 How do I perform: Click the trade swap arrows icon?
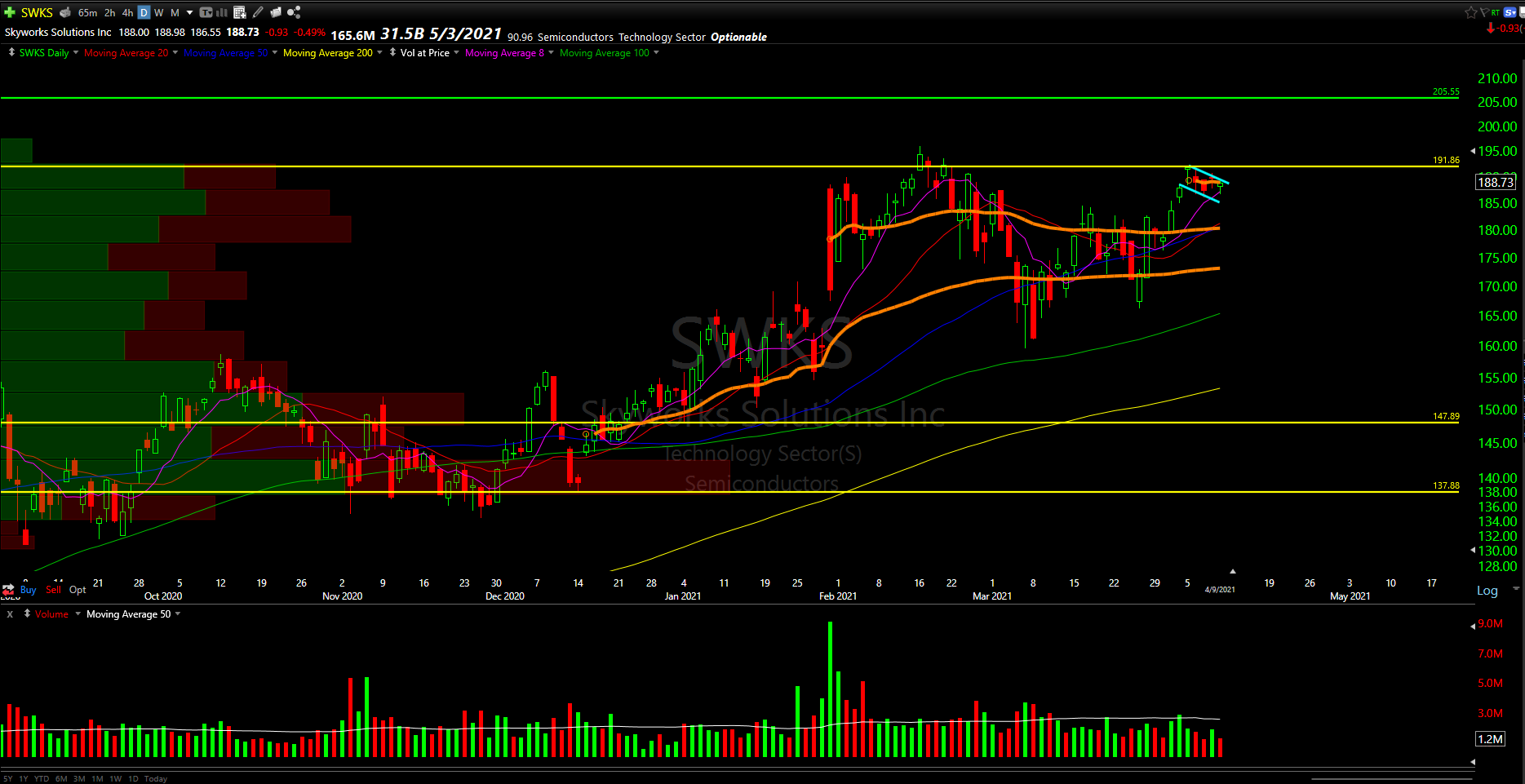8,588
